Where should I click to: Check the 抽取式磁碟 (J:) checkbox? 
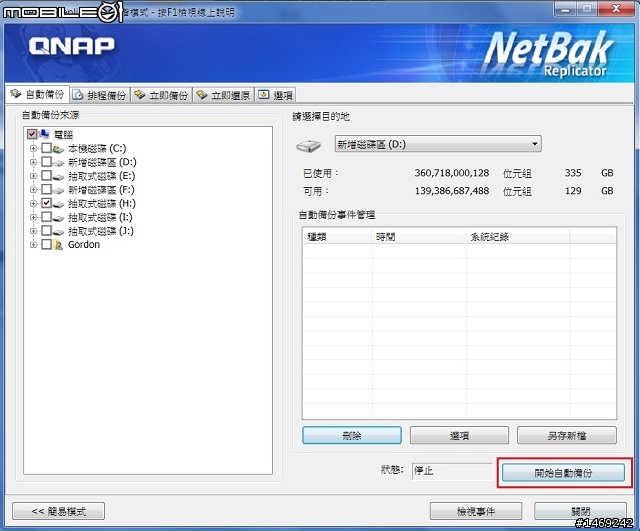pyautogui.click(x=47, y=231)
